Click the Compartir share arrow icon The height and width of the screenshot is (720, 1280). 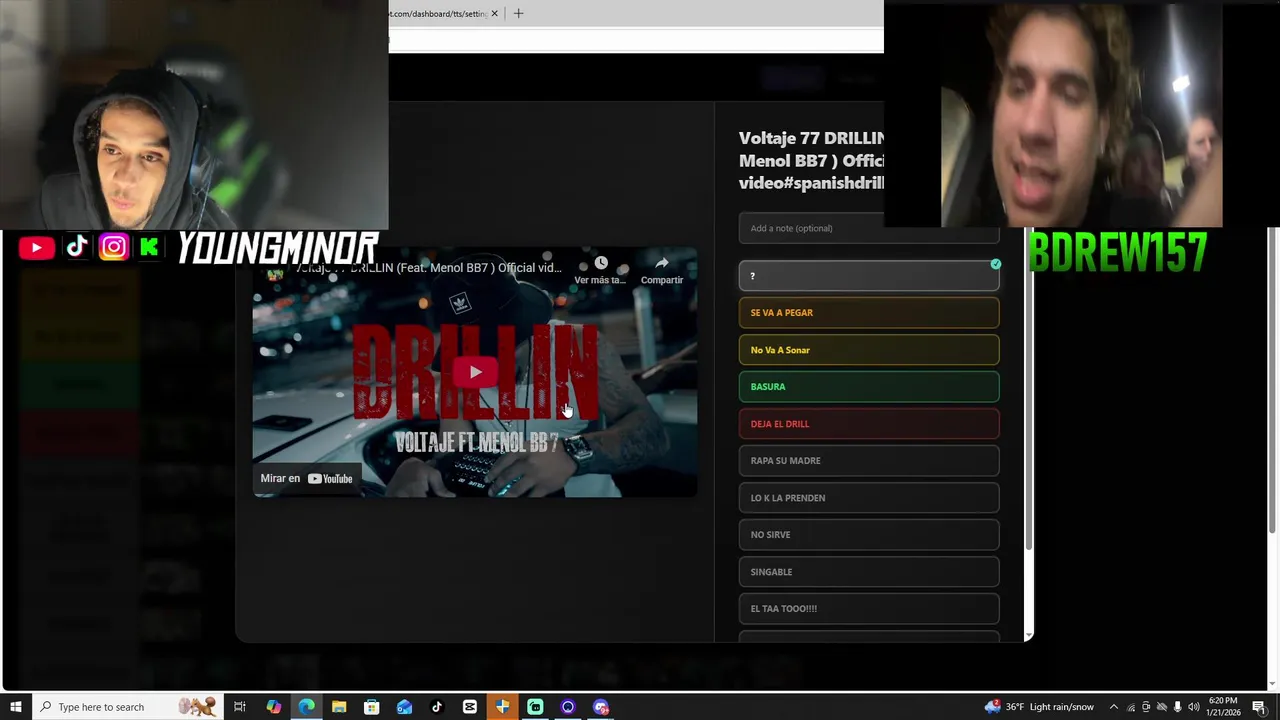coord(662,263)
